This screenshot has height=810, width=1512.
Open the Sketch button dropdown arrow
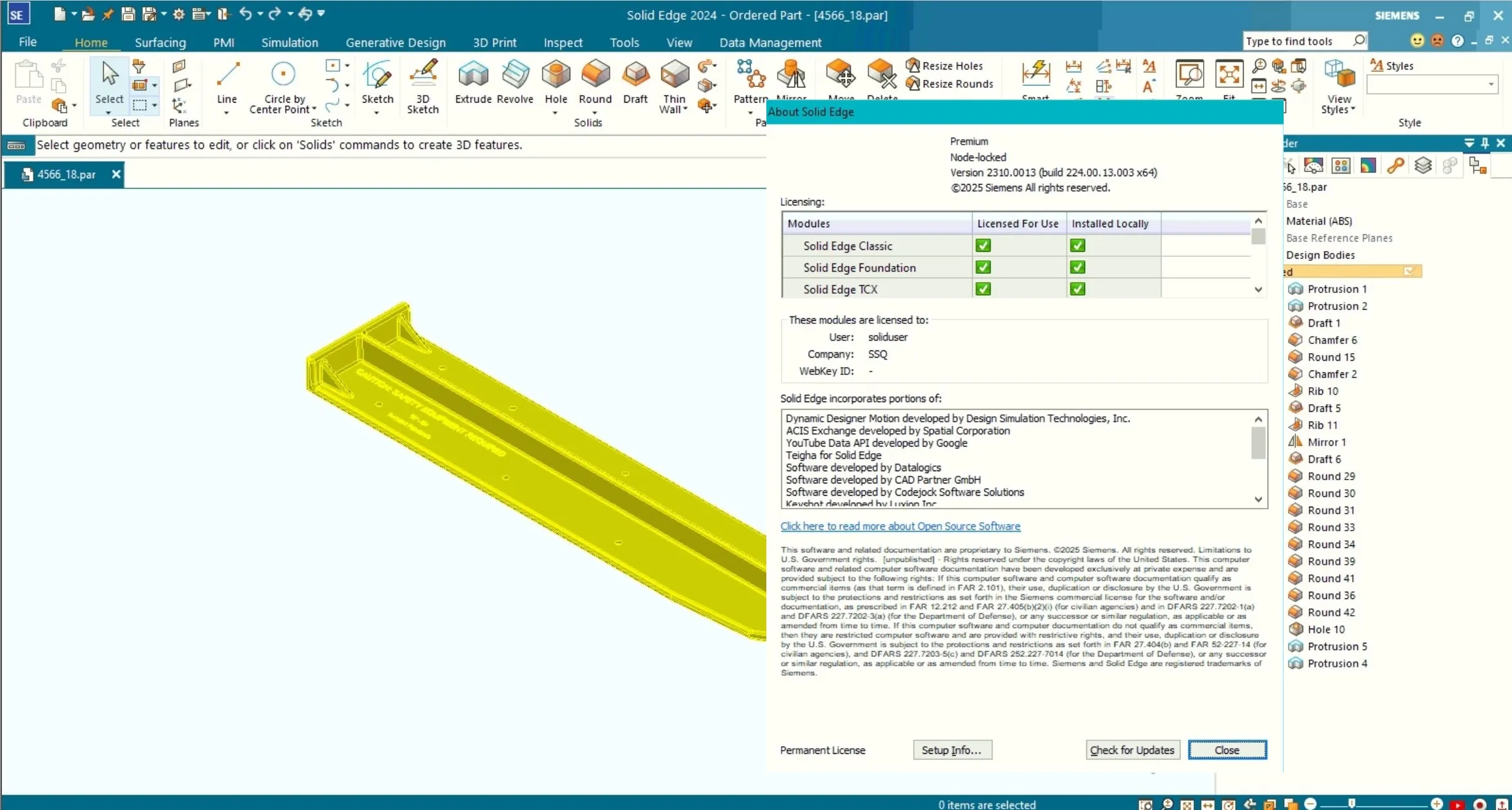[x=377, y=113]
